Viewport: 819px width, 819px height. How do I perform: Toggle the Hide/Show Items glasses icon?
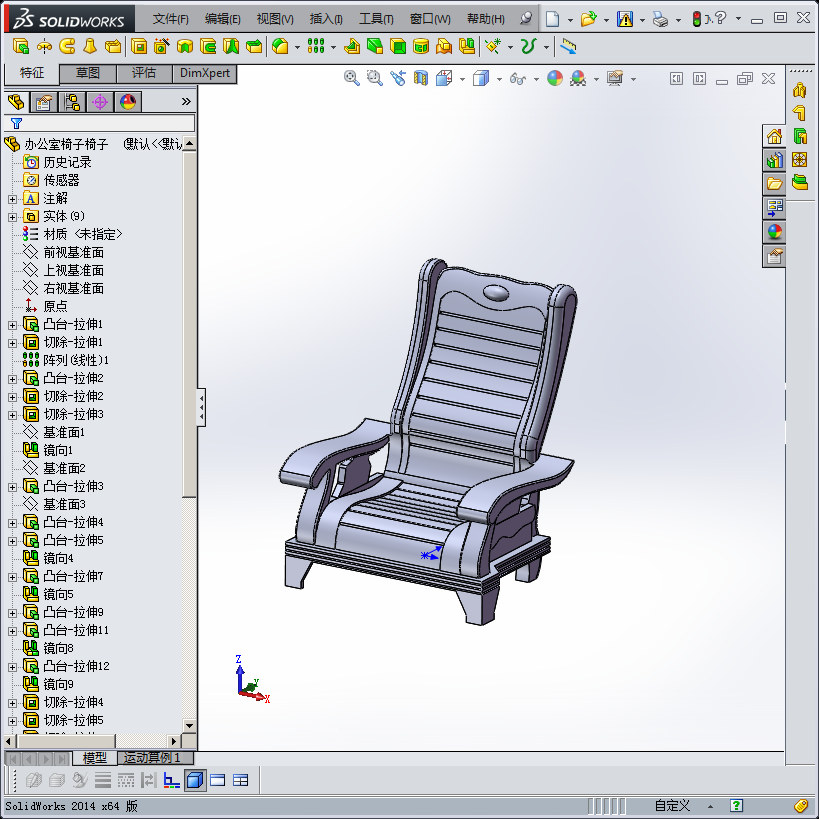tap(518, 78)
